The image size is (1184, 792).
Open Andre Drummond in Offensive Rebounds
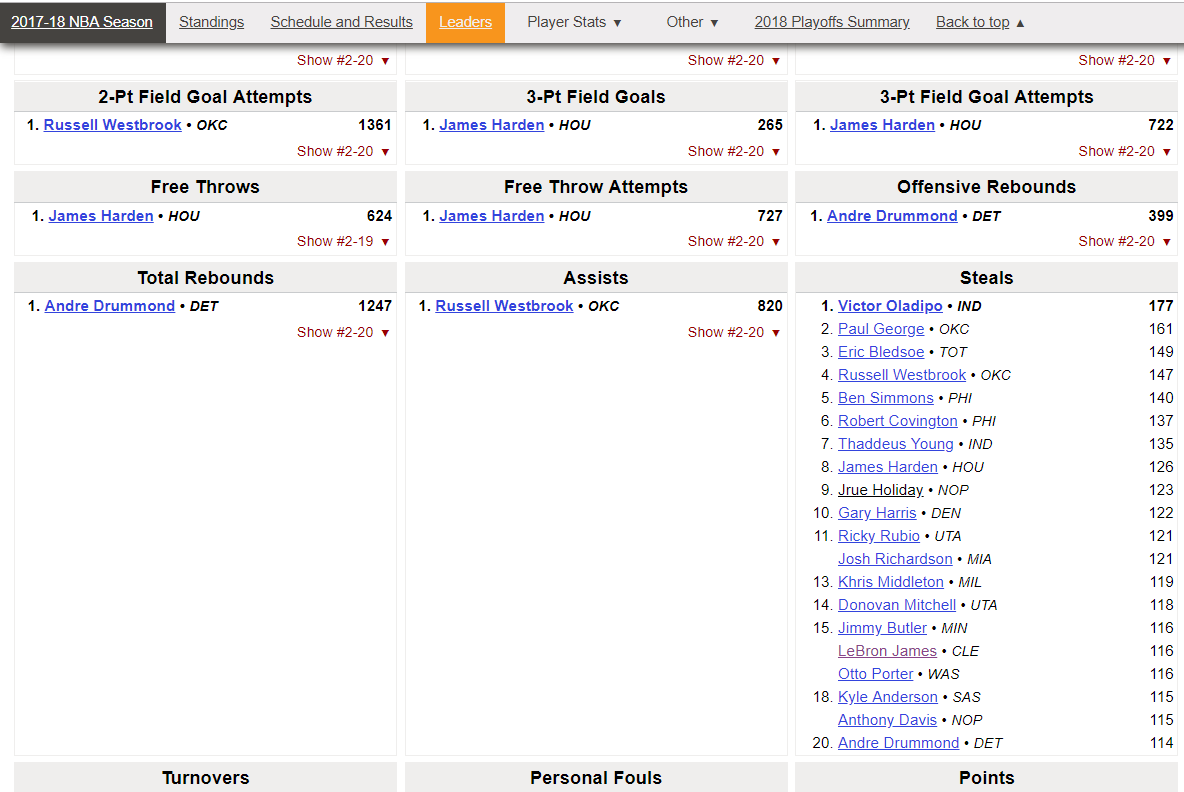[892, 216]
